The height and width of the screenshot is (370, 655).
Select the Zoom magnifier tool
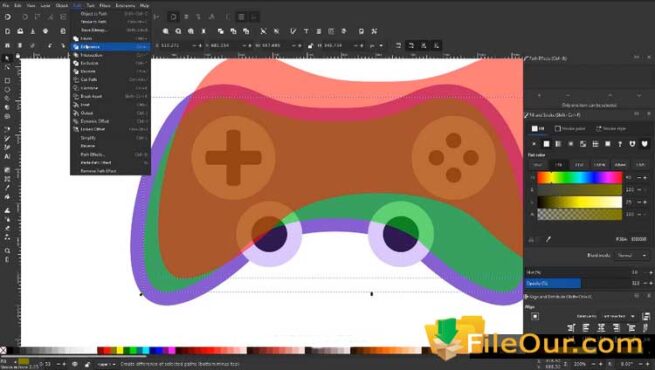coord(7,251)
